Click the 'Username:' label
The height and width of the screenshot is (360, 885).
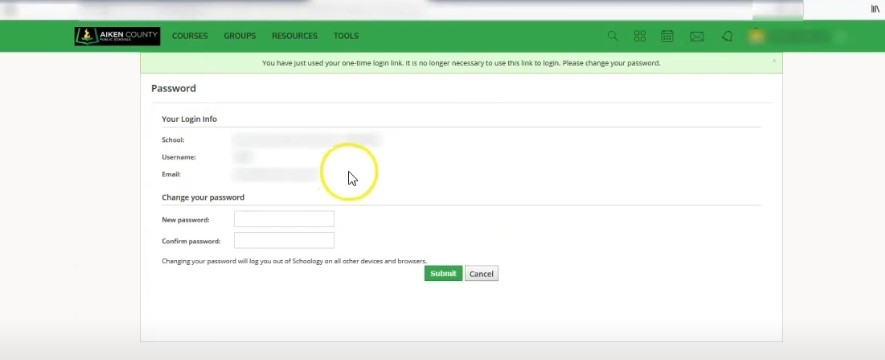pyautogui.click(x=178, y=157)
